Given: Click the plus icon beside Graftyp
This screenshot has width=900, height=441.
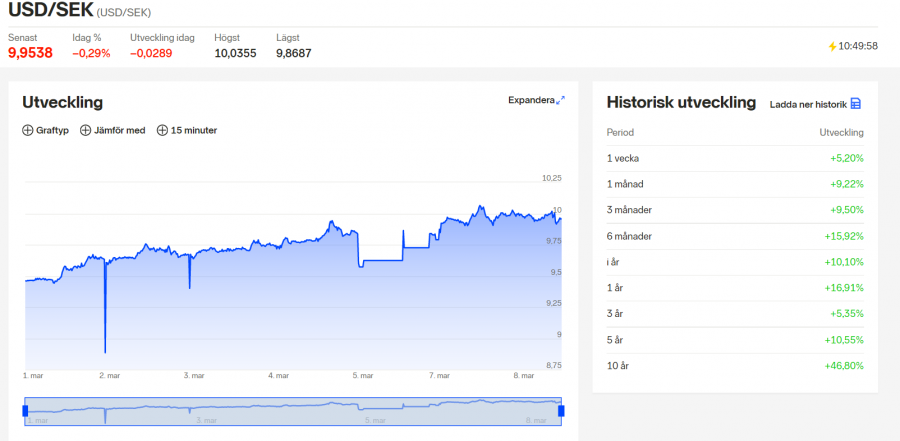Looking at the screenshot, I should [x=28, y=130].
